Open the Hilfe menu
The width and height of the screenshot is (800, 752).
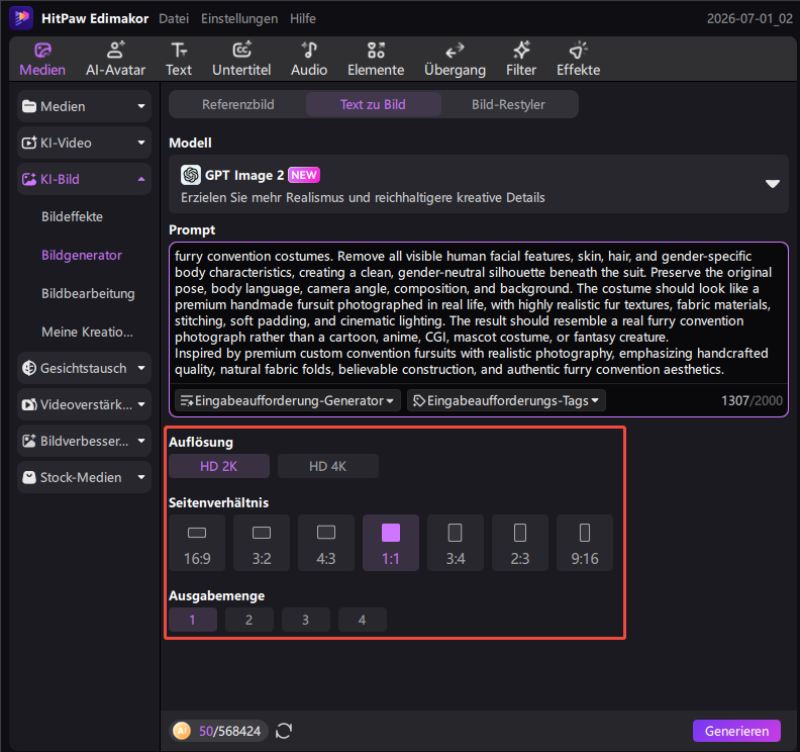pyautogui.click(x=303, y=19)
